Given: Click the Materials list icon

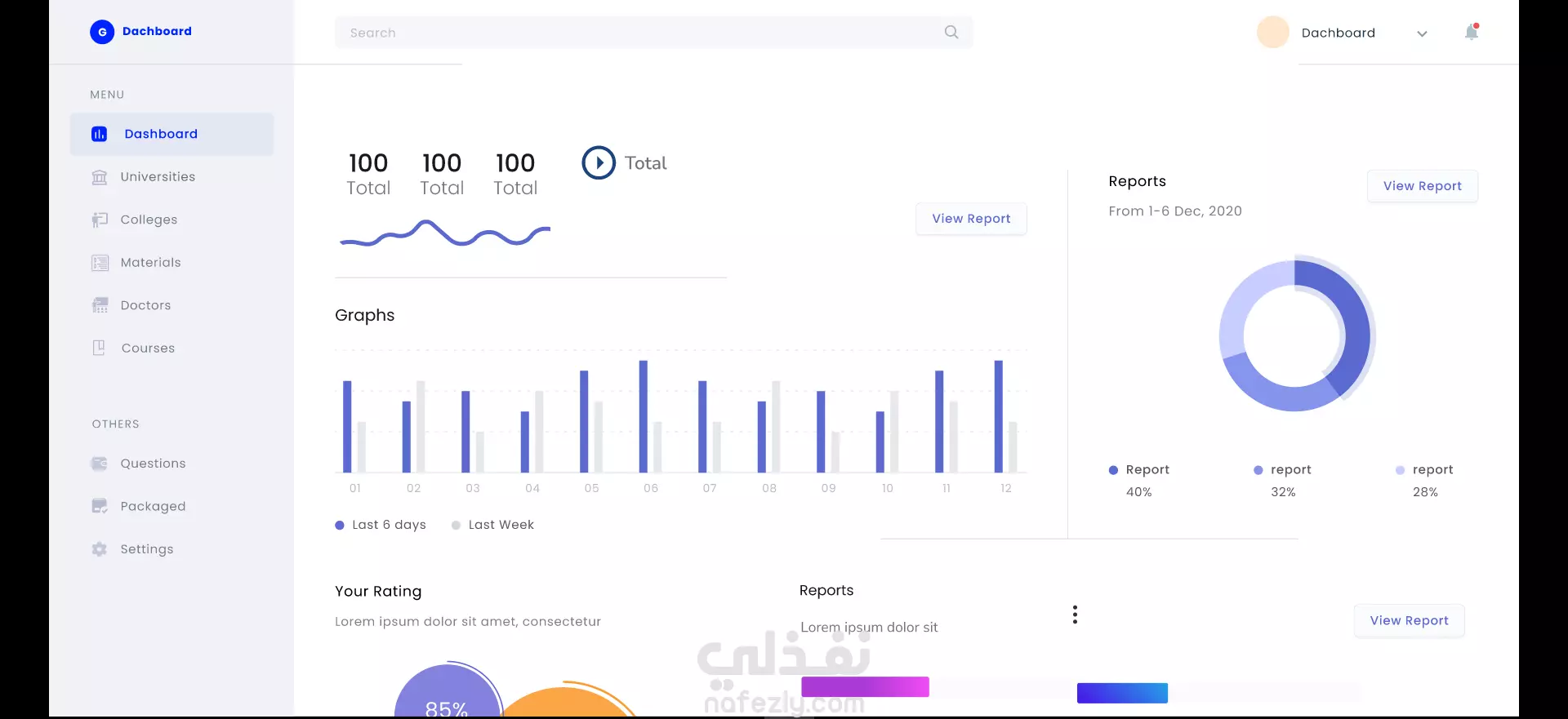Looking at the screenshot, I should (x=100, y=263).
